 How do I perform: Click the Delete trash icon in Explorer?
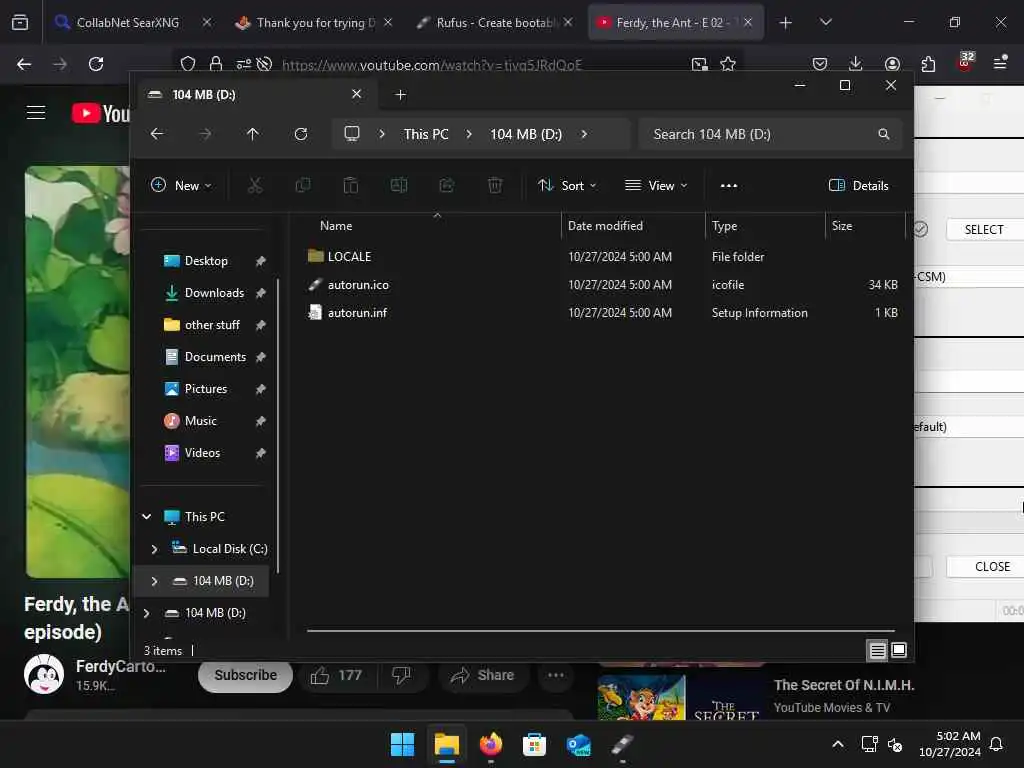495,185
